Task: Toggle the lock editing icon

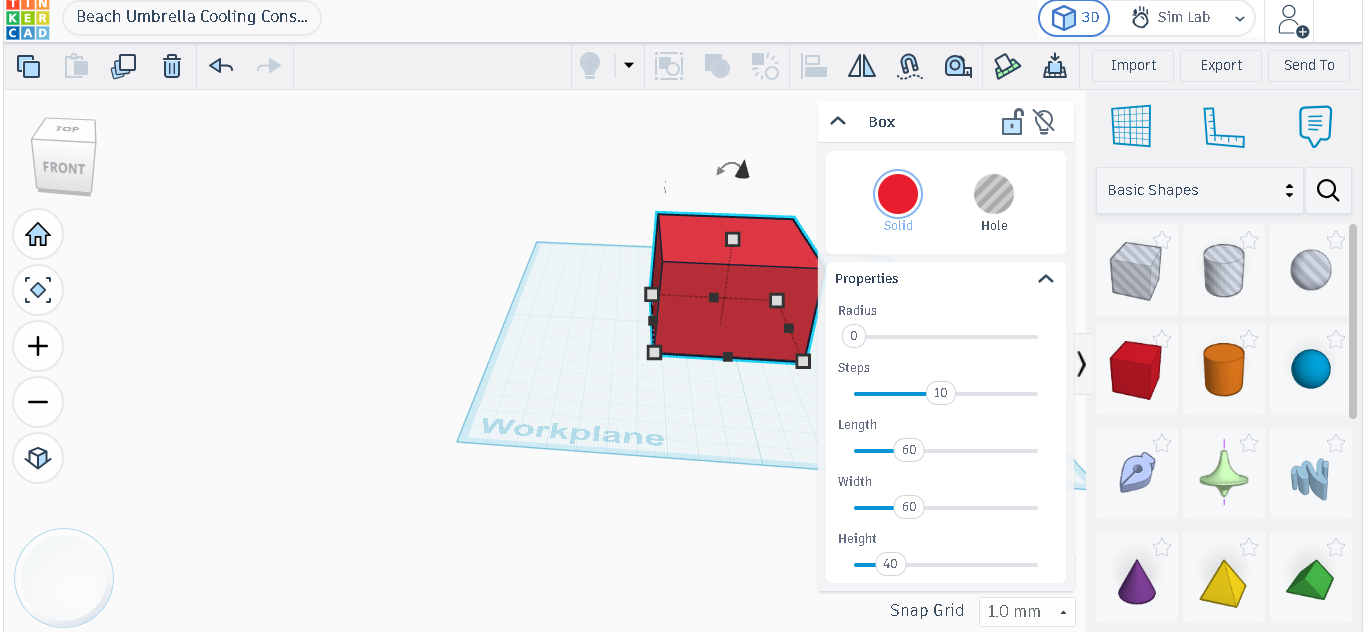Action: click(x=1012, y=122)
